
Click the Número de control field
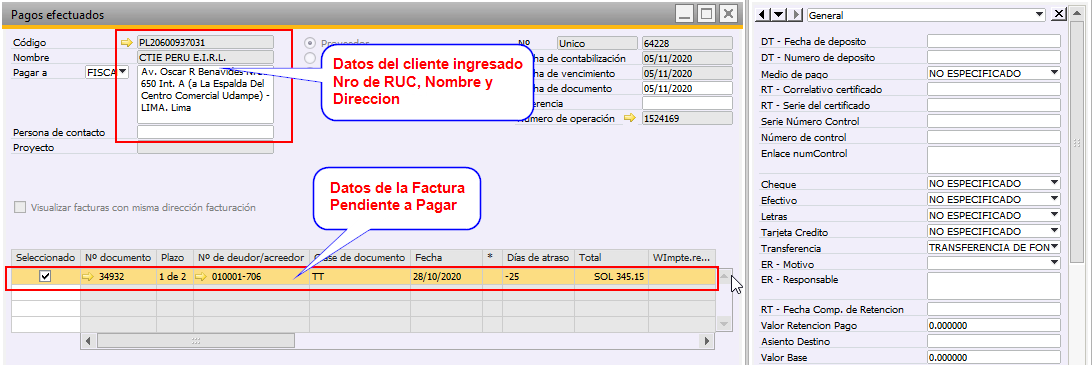click(x=994, y=137)
